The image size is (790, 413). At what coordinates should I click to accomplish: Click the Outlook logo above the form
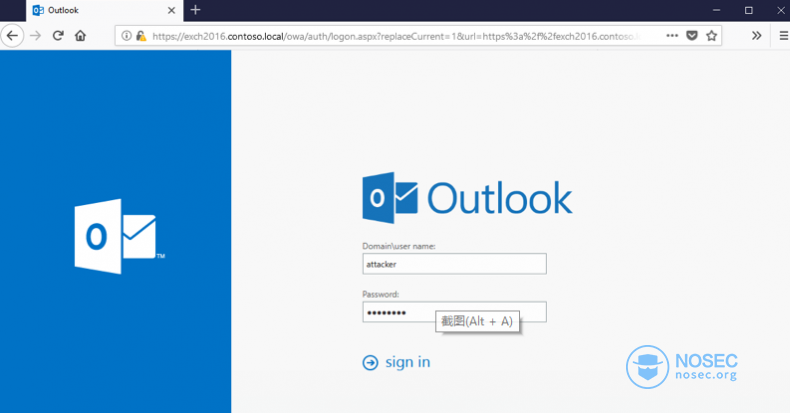(467, 198)
